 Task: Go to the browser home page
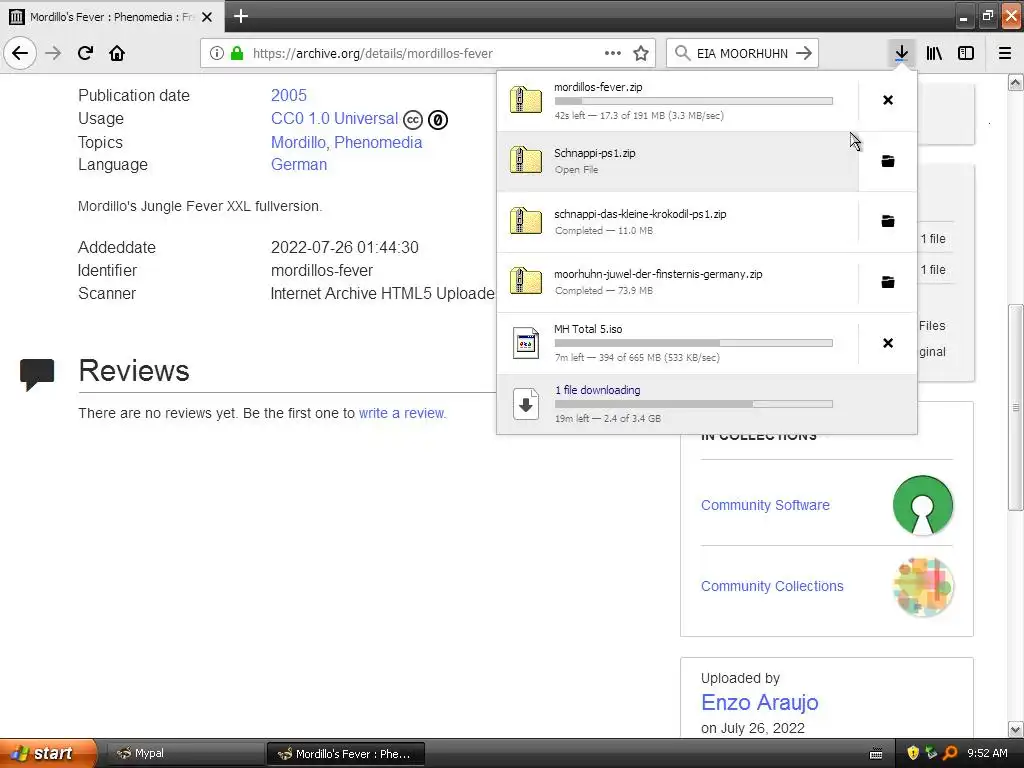pos(117,53)
